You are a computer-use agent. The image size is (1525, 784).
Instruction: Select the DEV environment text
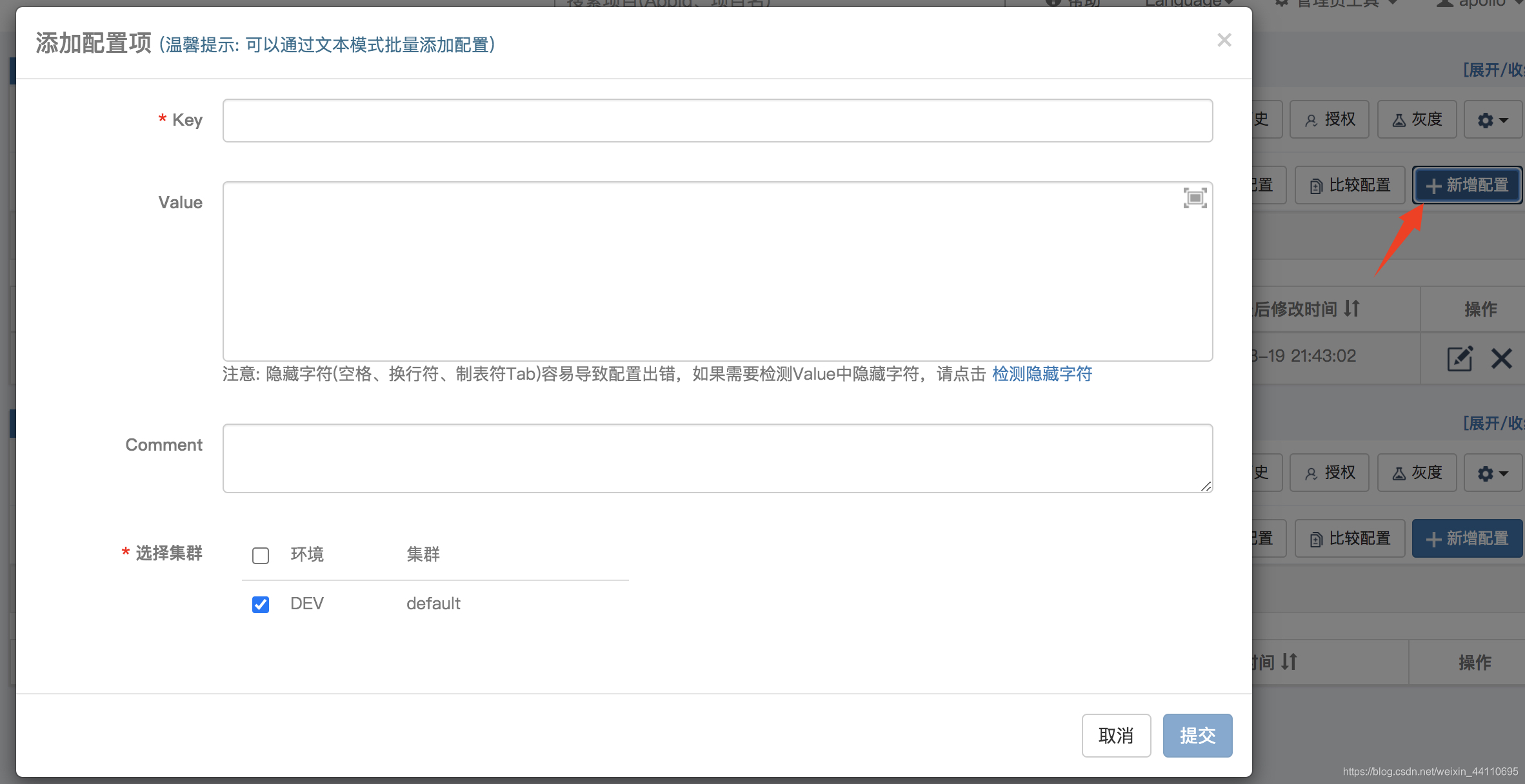[x=307, y=603]
